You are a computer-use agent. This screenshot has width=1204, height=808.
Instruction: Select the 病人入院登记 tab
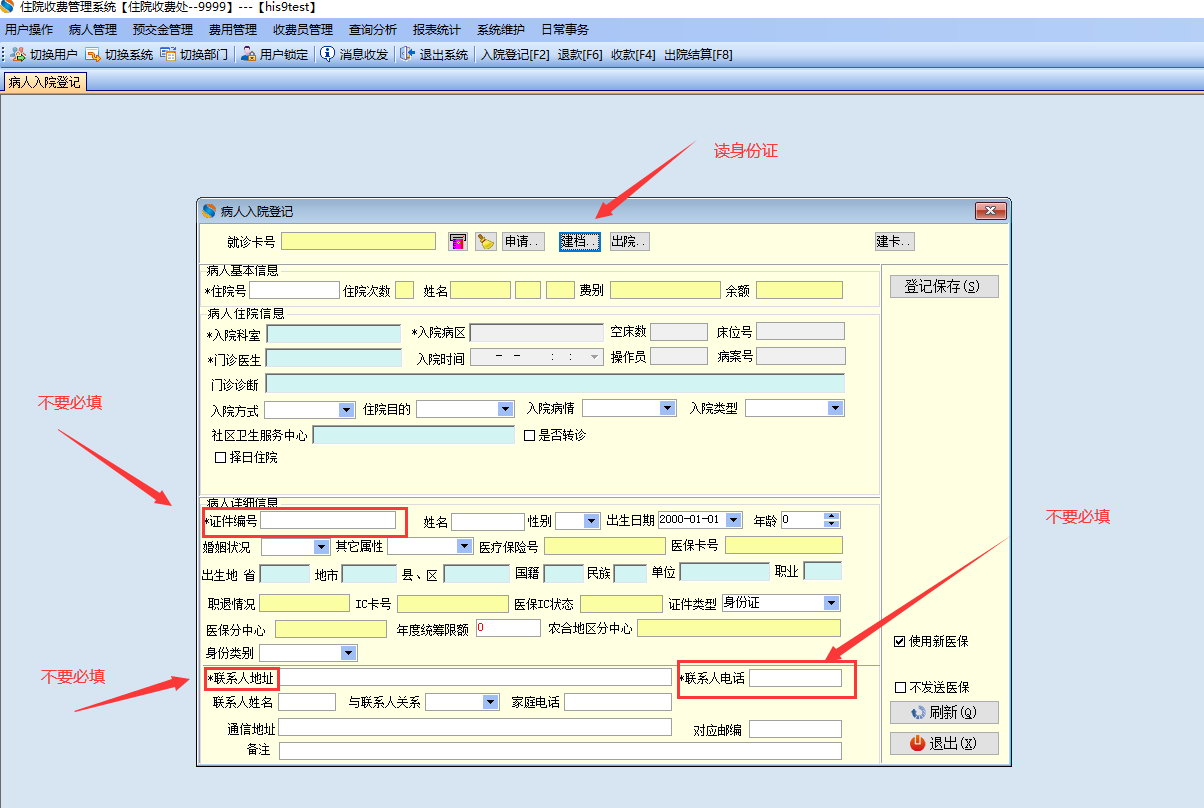(x=45, y=83)
